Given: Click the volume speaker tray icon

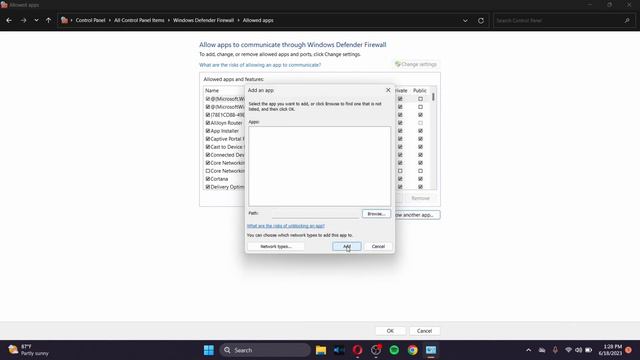Looking at the screenshot, I should point(578,350).
